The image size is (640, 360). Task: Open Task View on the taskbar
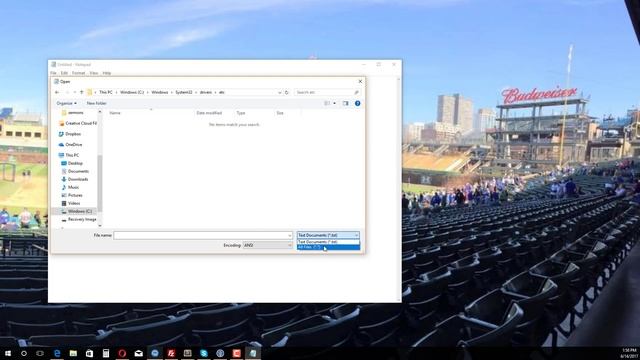coord(40,353)
